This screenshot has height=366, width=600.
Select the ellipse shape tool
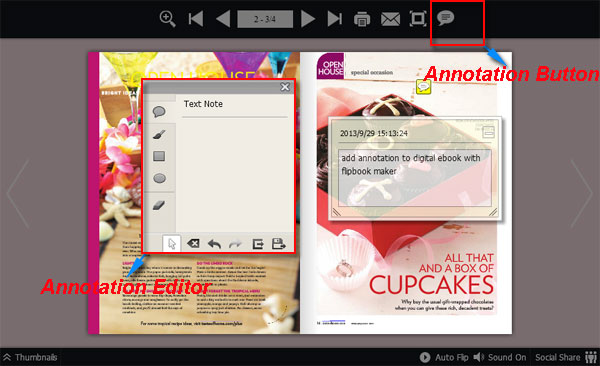tap(159, 178)
